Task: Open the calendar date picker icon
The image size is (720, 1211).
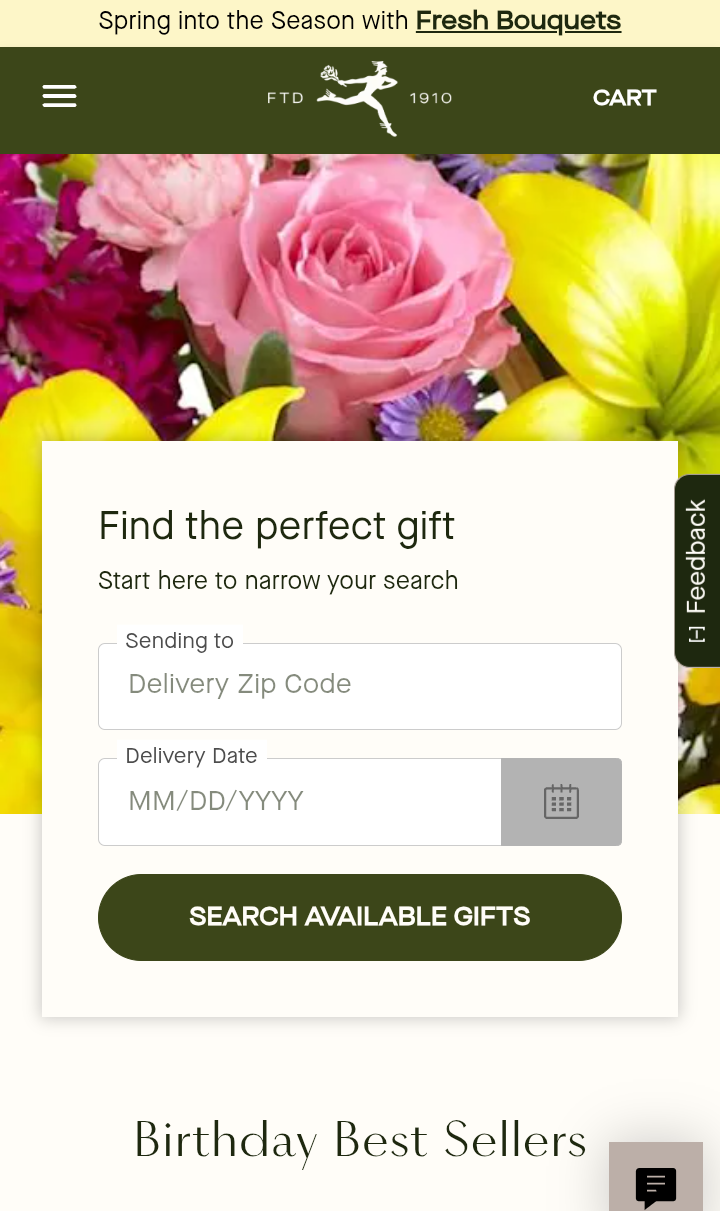Action: 561,802
